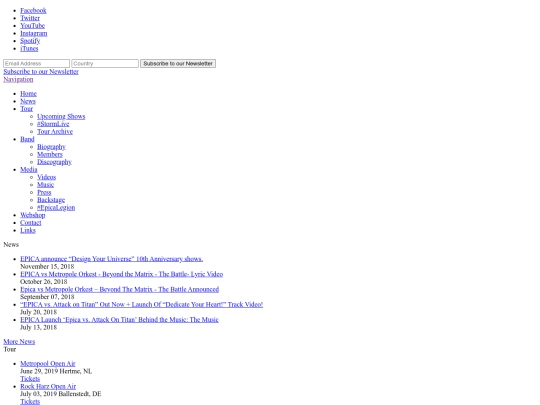Click the More News link
Image resolution: width=540 pixels, height=405 pixels.
[x=19, y=342]
